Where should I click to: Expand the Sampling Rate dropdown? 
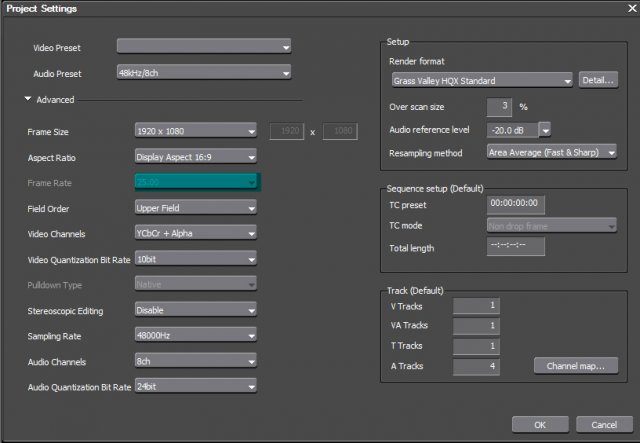pos(196,336)
